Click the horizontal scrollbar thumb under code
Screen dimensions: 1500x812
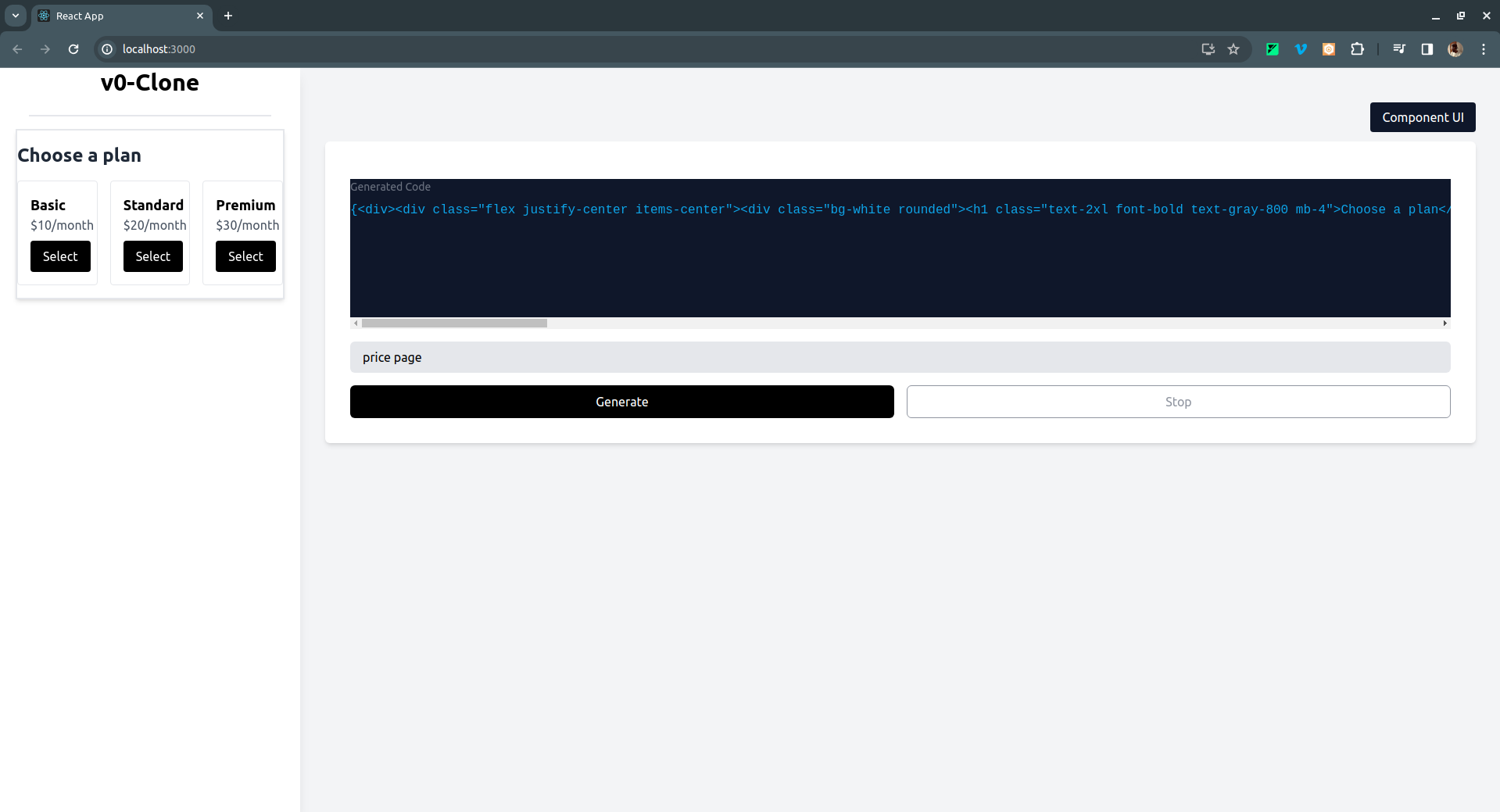454,323
